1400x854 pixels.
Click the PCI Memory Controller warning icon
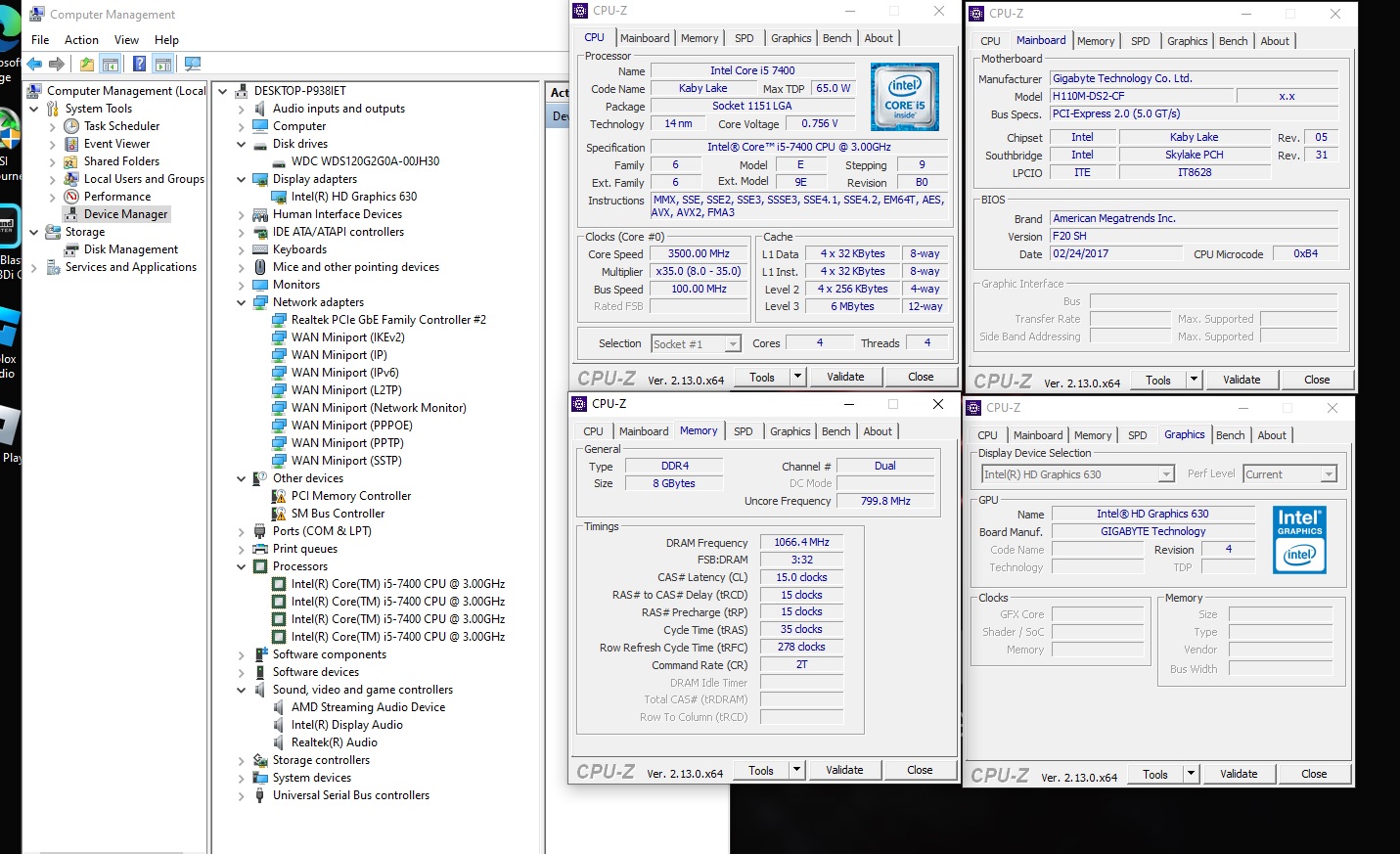point(279,496)
